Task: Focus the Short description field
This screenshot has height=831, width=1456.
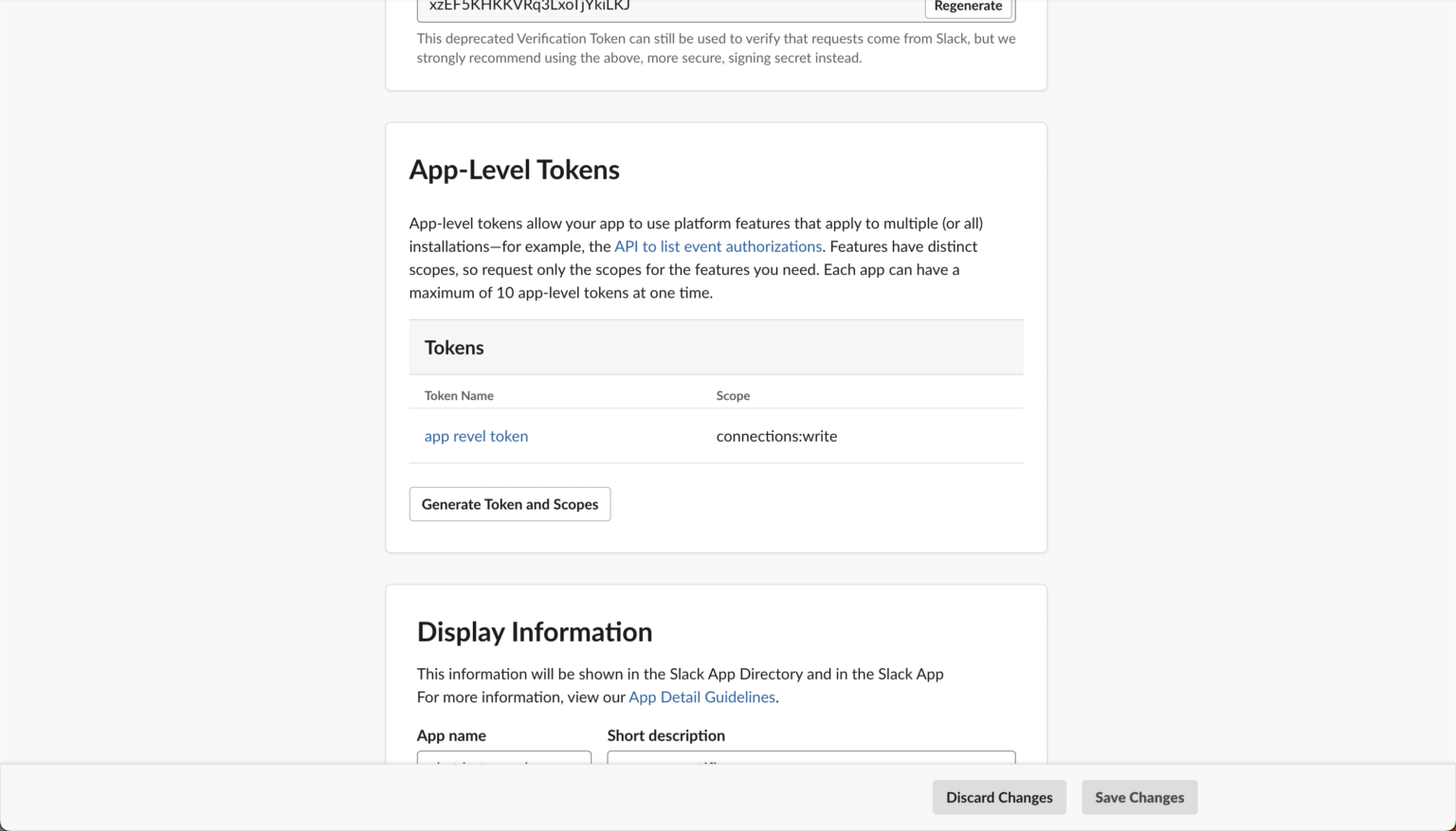Action: [x=810, y=763]
